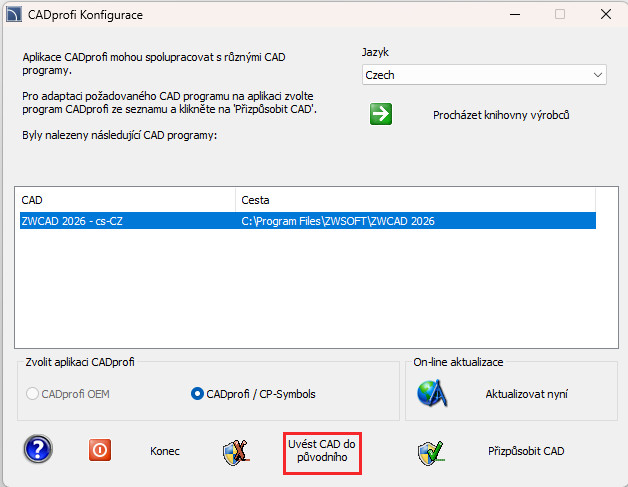The image size is (628, 487).
Task: Click the CAD column header
Action: pos(125,200)
